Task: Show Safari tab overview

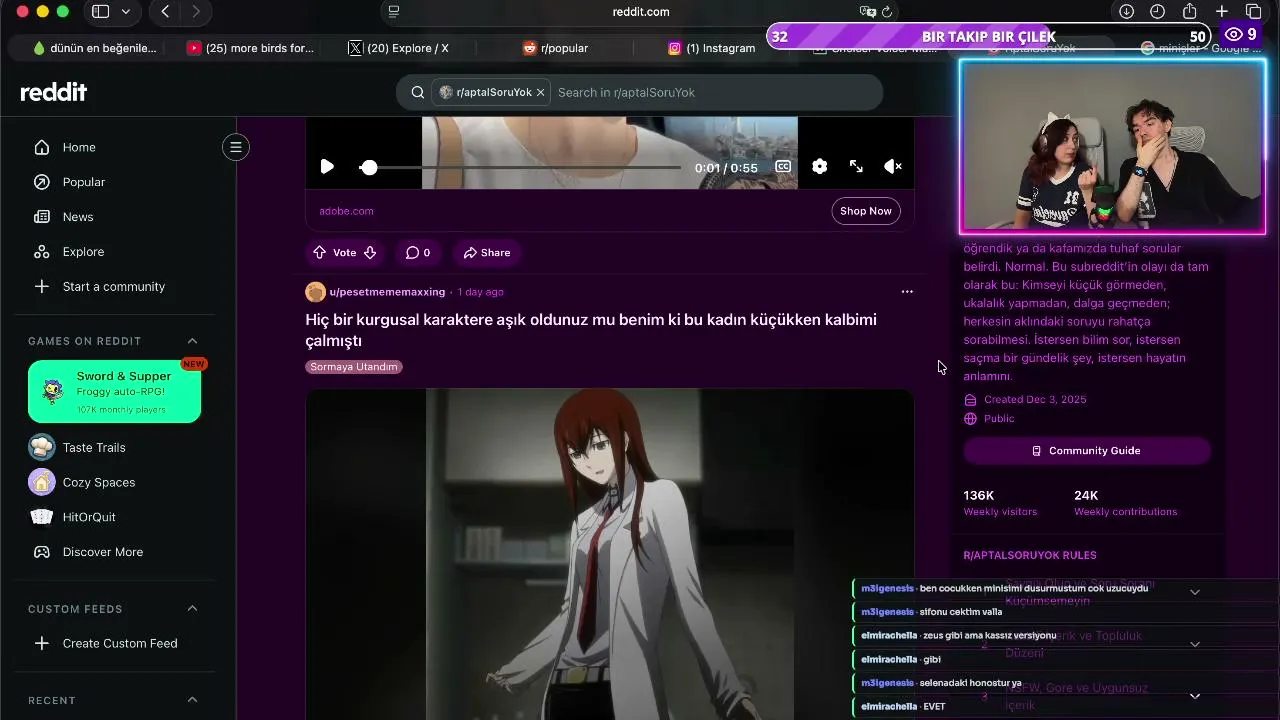Action: click(x=1254, y=12)
